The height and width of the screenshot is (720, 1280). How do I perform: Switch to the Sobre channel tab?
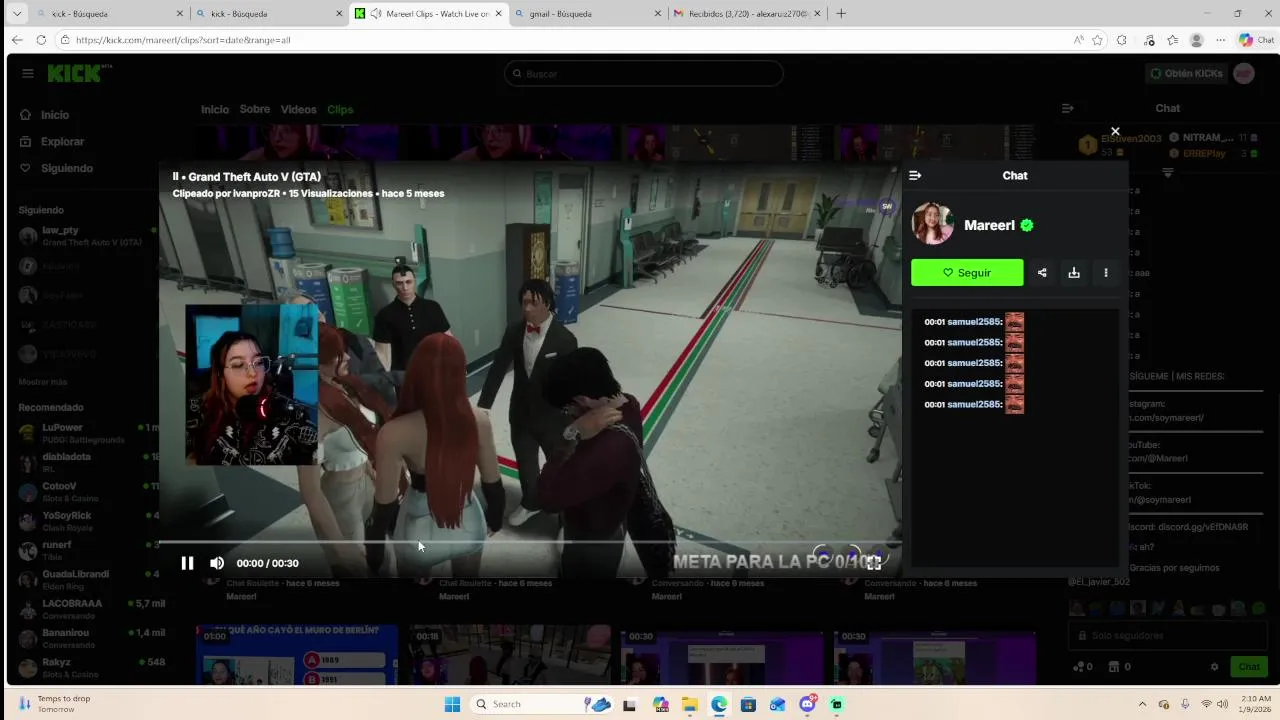point(254,109)
